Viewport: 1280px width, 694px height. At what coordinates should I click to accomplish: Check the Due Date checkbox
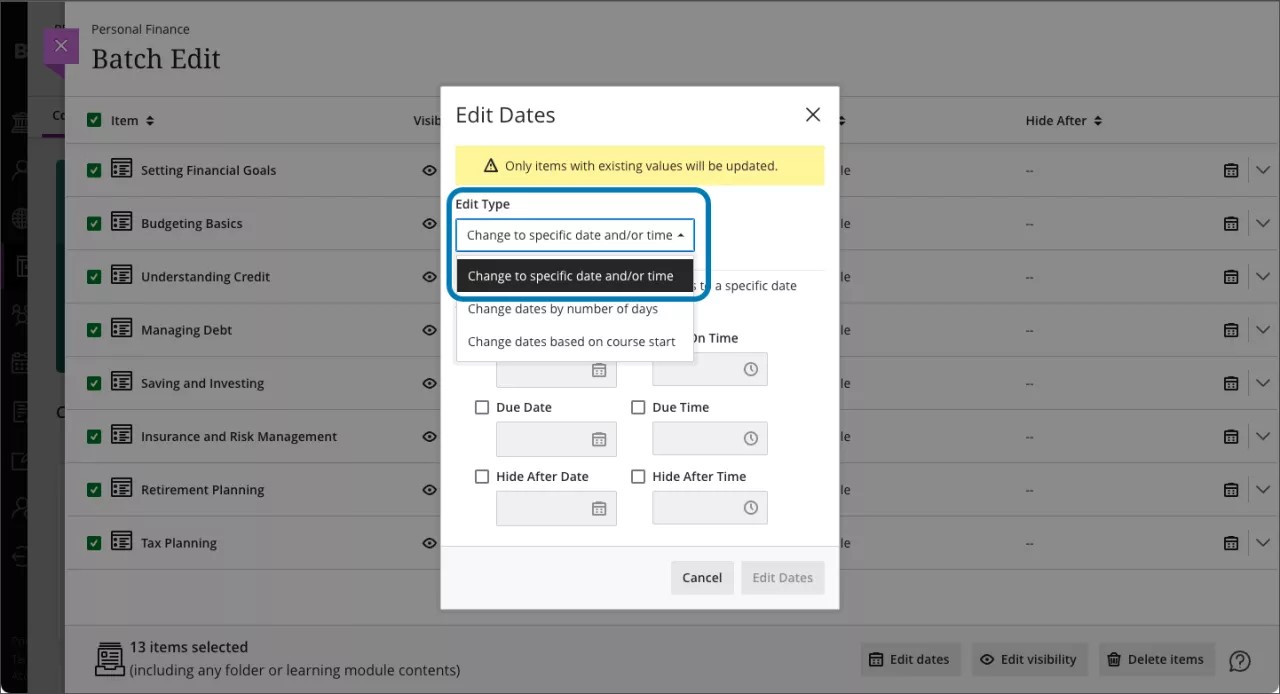tap(482, 407)
